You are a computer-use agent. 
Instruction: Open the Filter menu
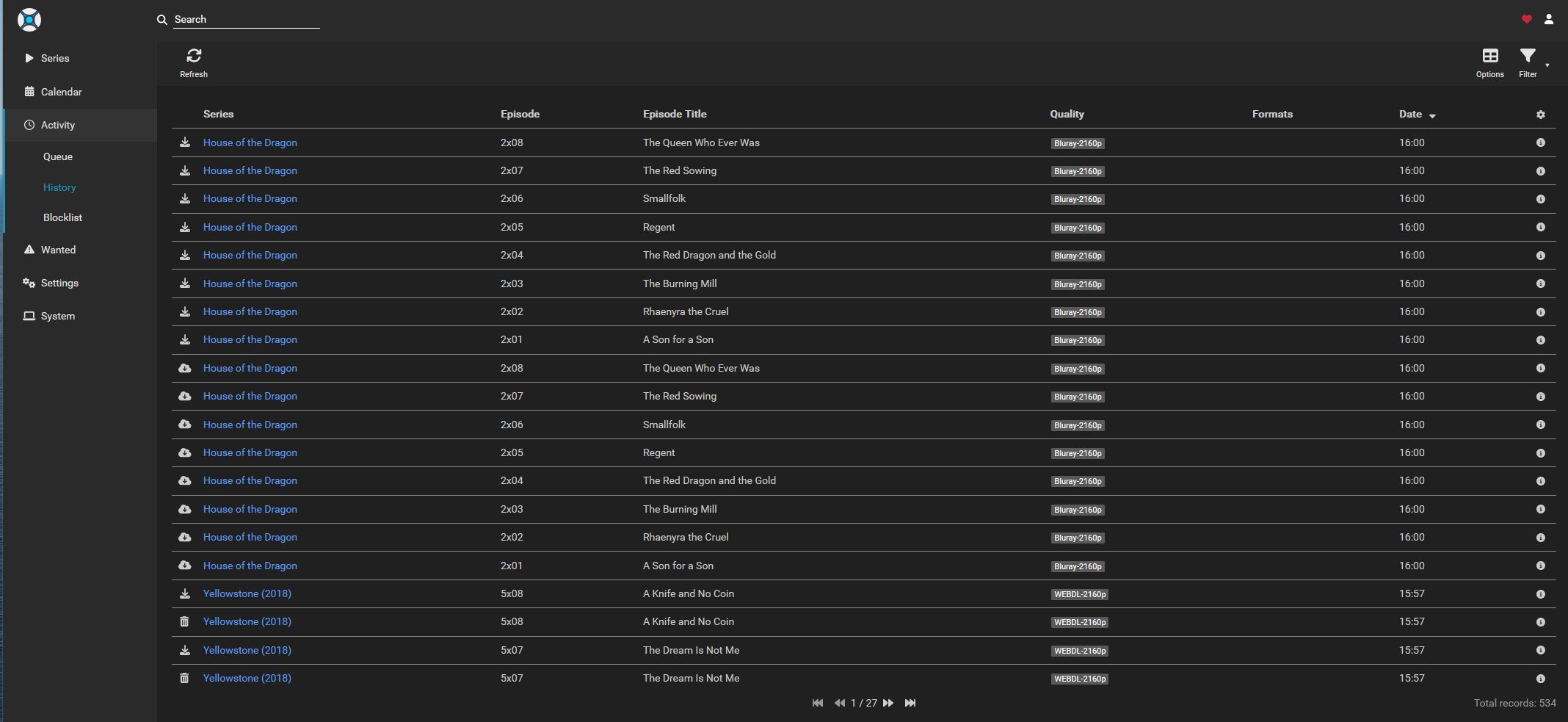1528,63
